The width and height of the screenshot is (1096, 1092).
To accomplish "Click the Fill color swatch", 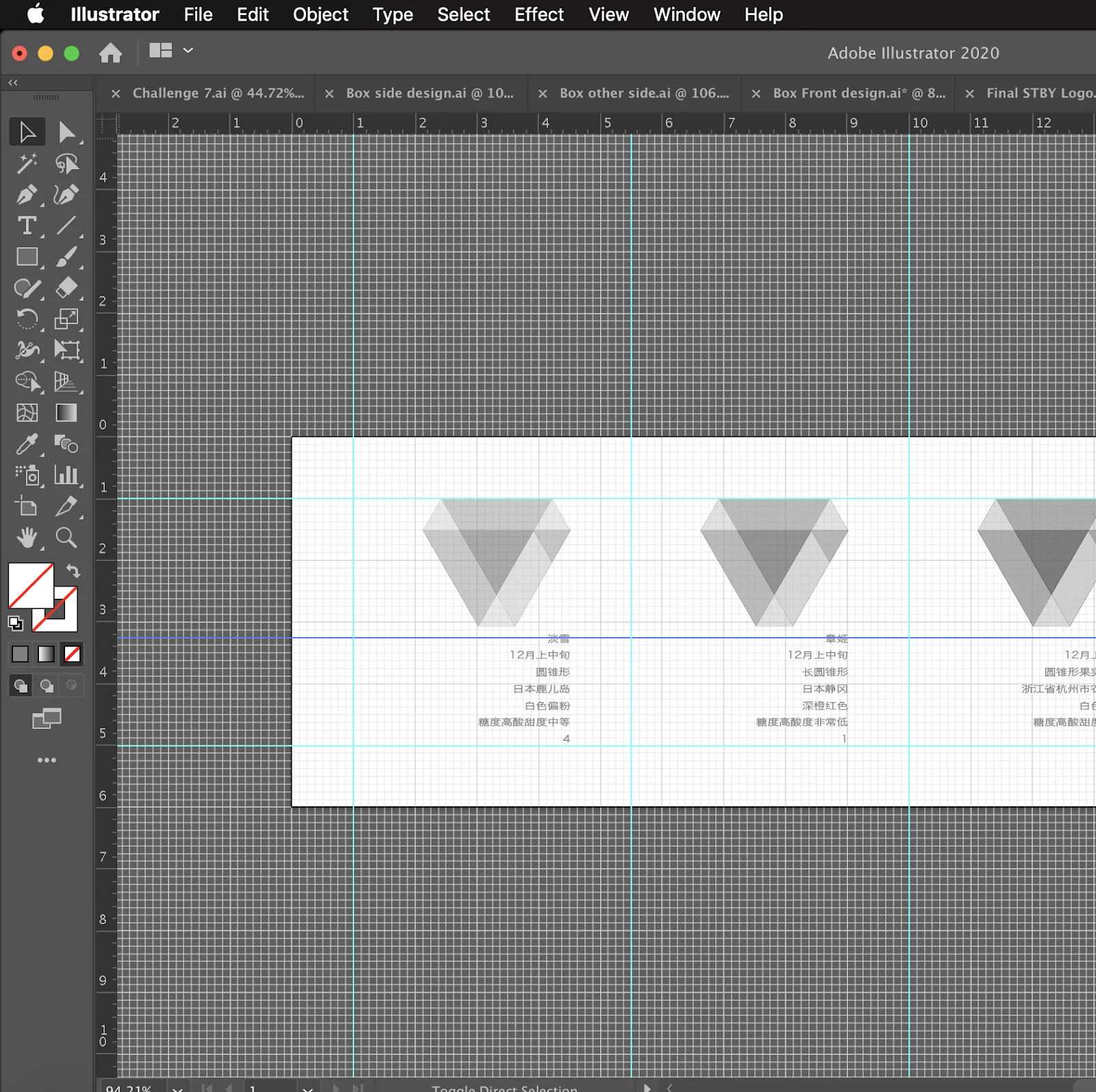I will click(31, 586).
